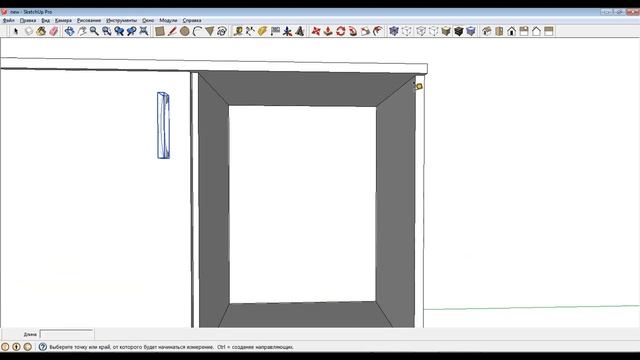Toggle X-Ray face style
The image size is (640, 360).
(x=394, y=31)
